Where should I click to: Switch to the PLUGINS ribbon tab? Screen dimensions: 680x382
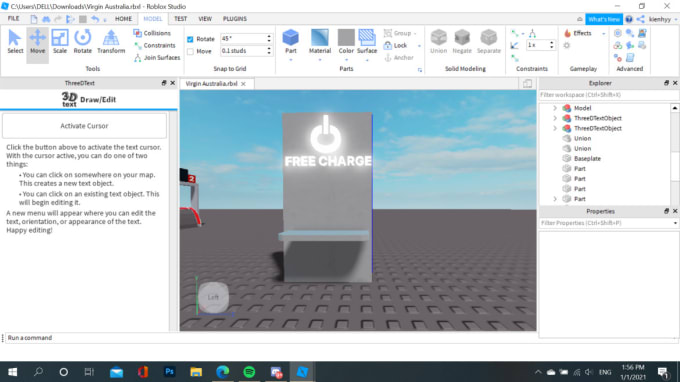[x=235, y=19]
